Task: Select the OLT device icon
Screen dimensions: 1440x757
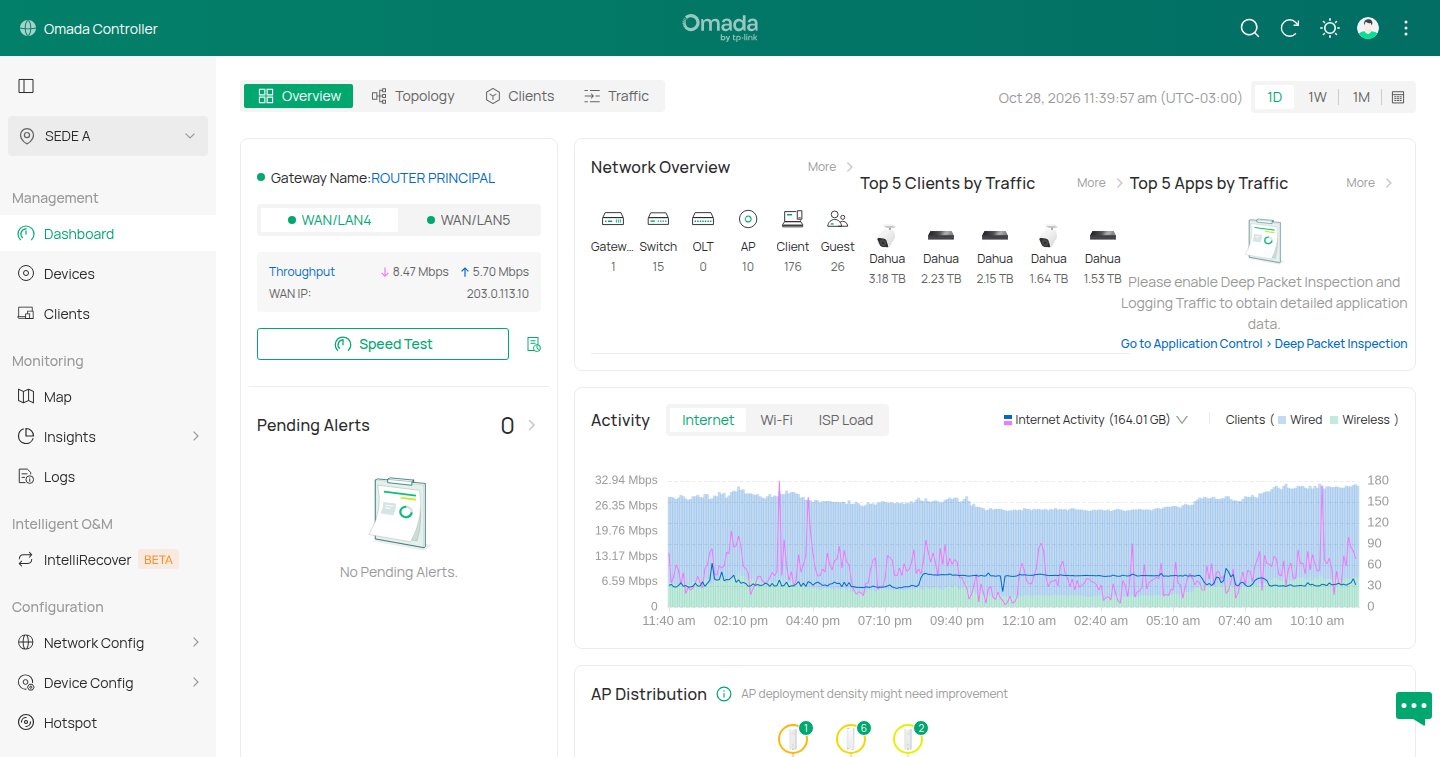Action: tap(703, 218)
